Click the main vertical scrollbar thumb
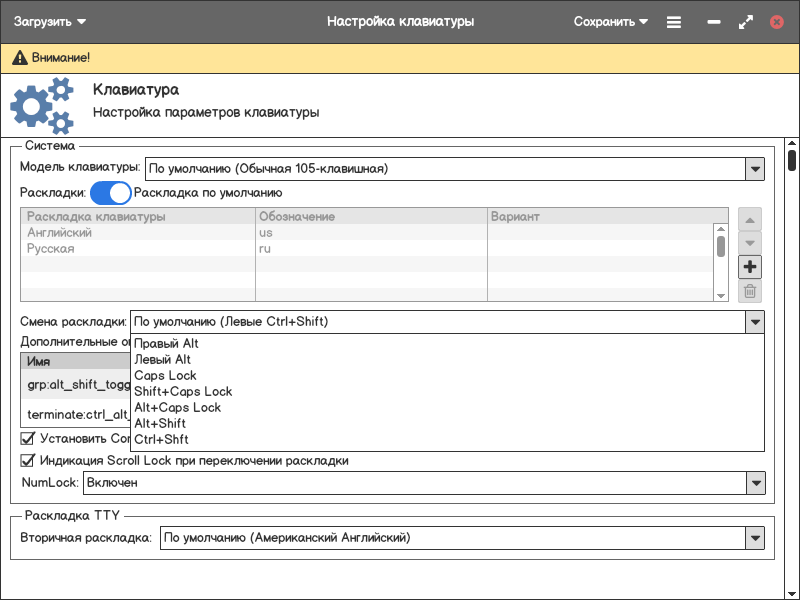Viewport: 800px width, 600px height. 792,160
